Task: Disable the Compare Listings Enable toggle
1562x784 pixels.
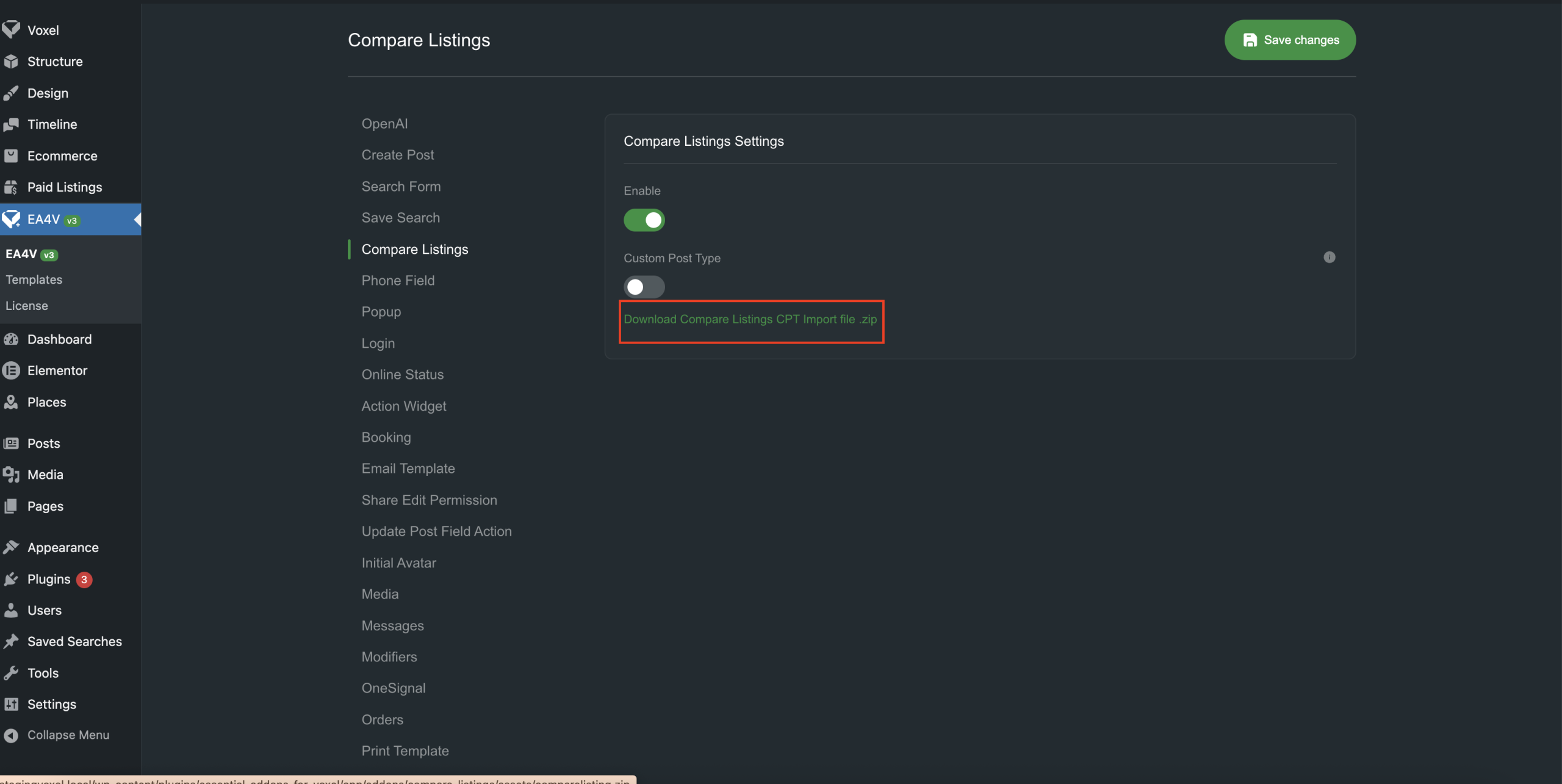Action: 644,220
